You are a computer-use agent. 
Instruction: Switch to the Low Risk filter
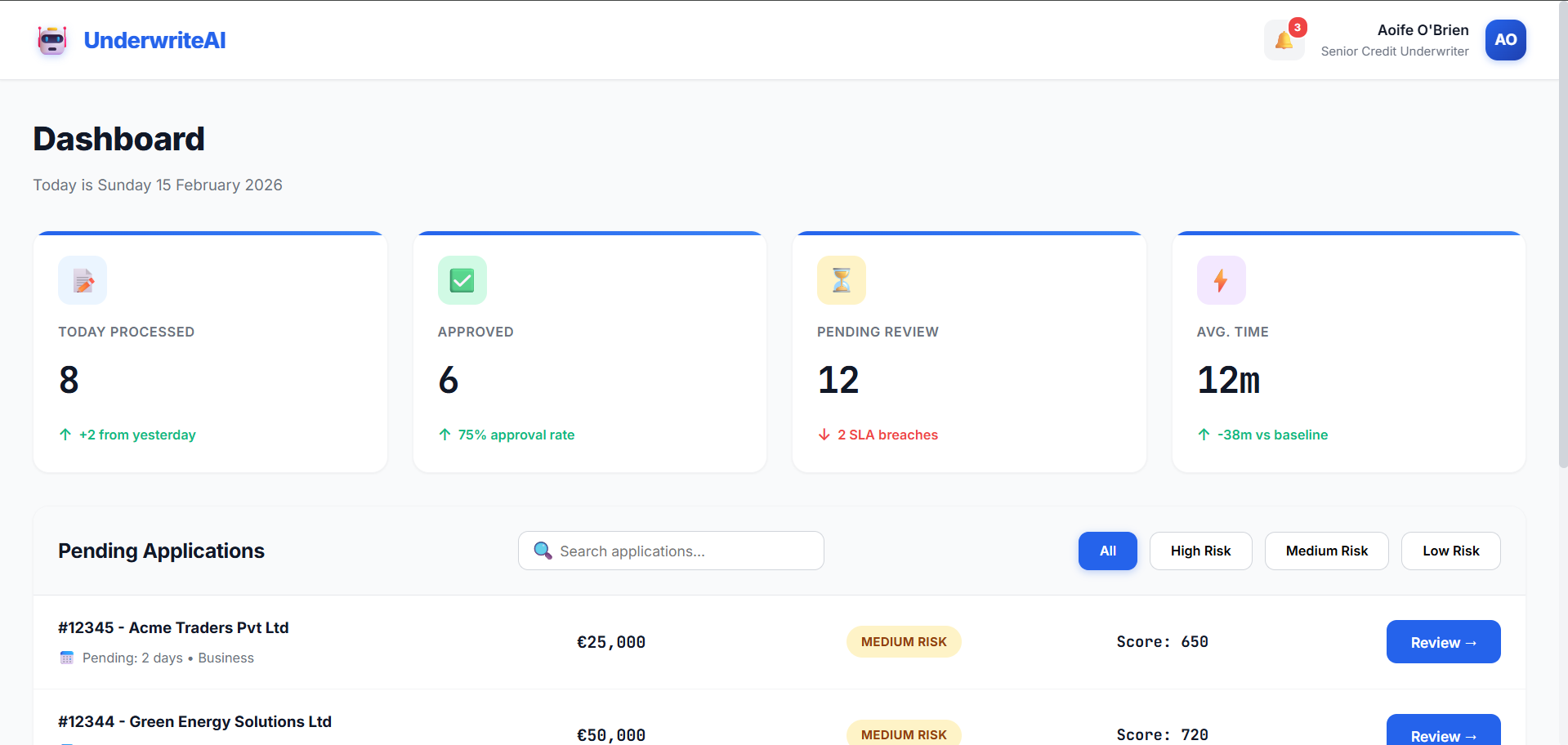[1450, 551]
